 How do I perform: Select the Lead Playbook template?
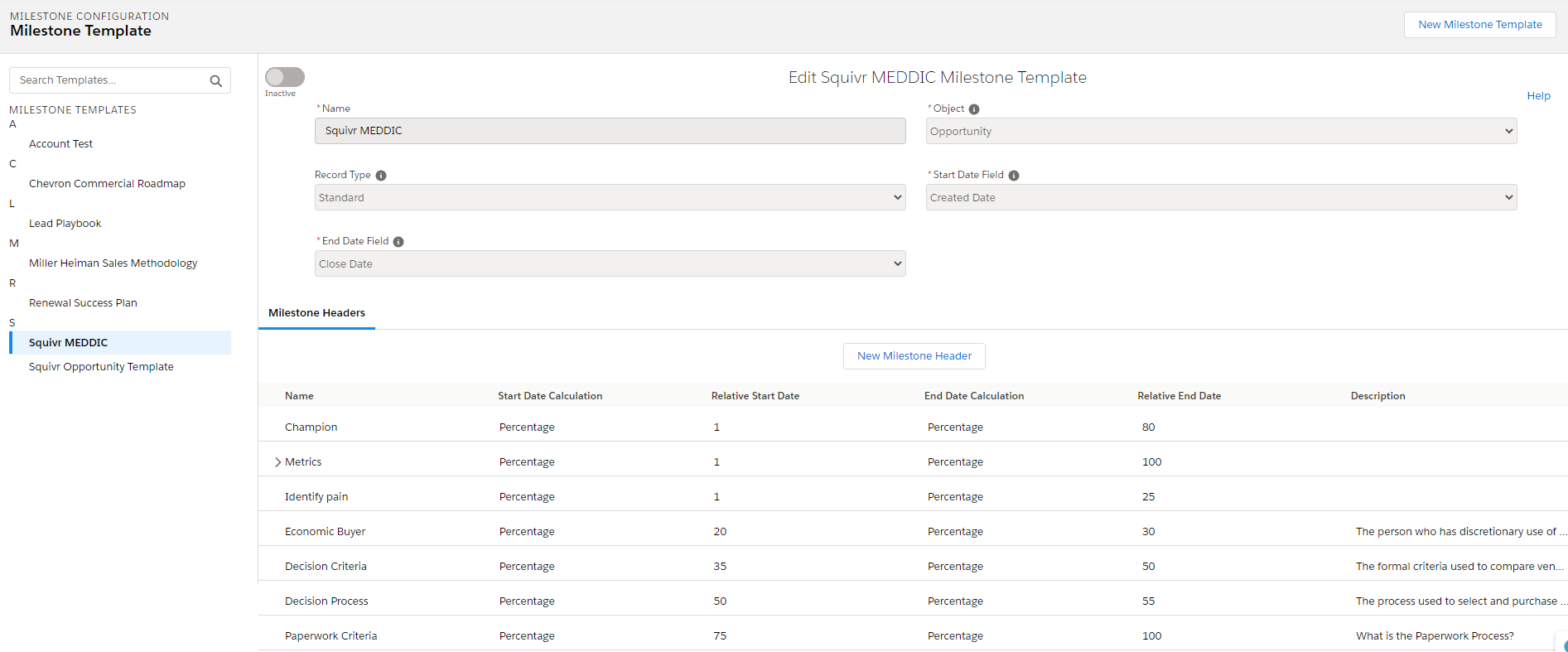click(65, 224)
